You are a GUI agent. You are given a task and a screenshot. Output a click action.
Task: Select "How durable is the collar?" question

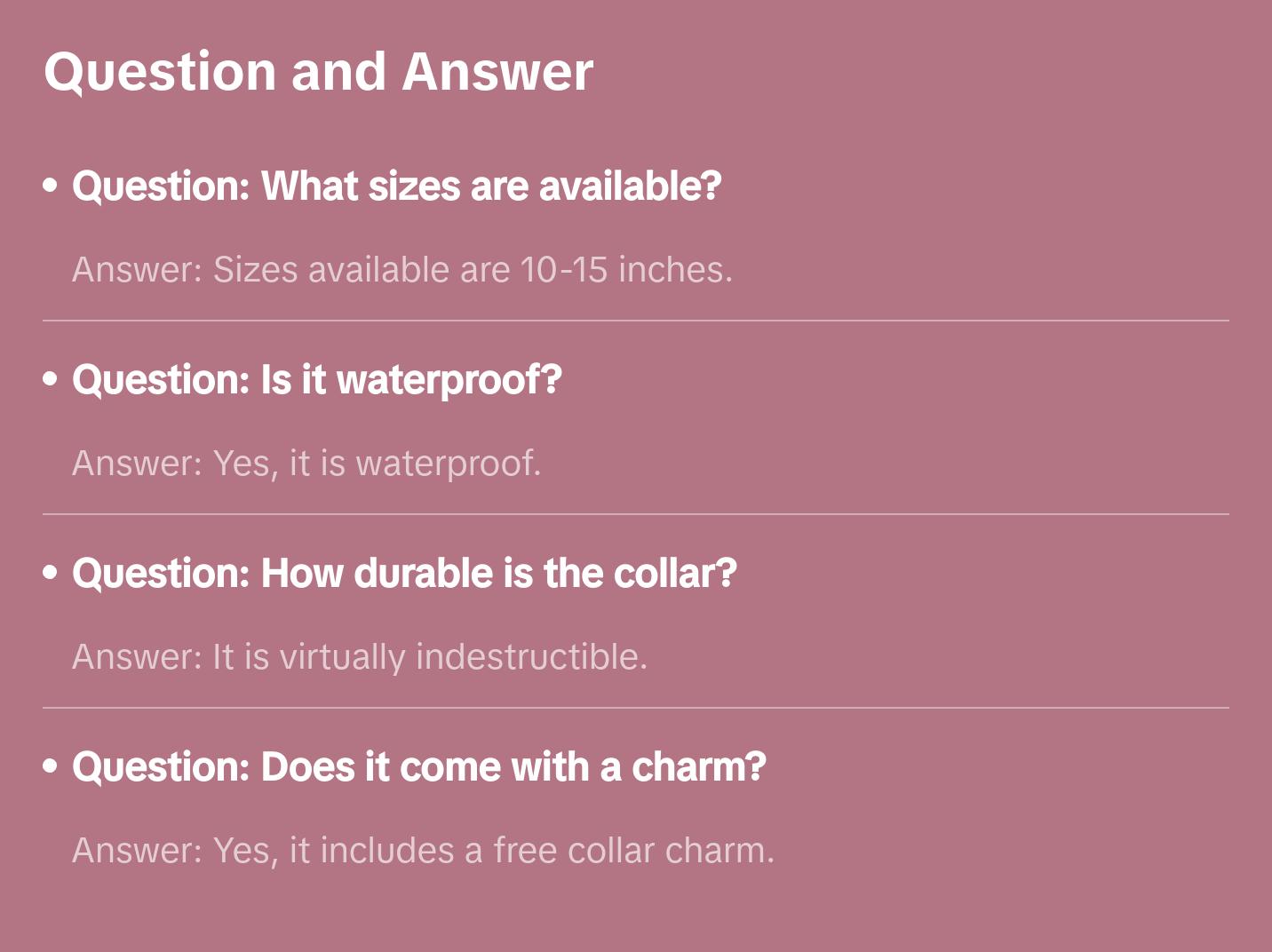[404, 574]
